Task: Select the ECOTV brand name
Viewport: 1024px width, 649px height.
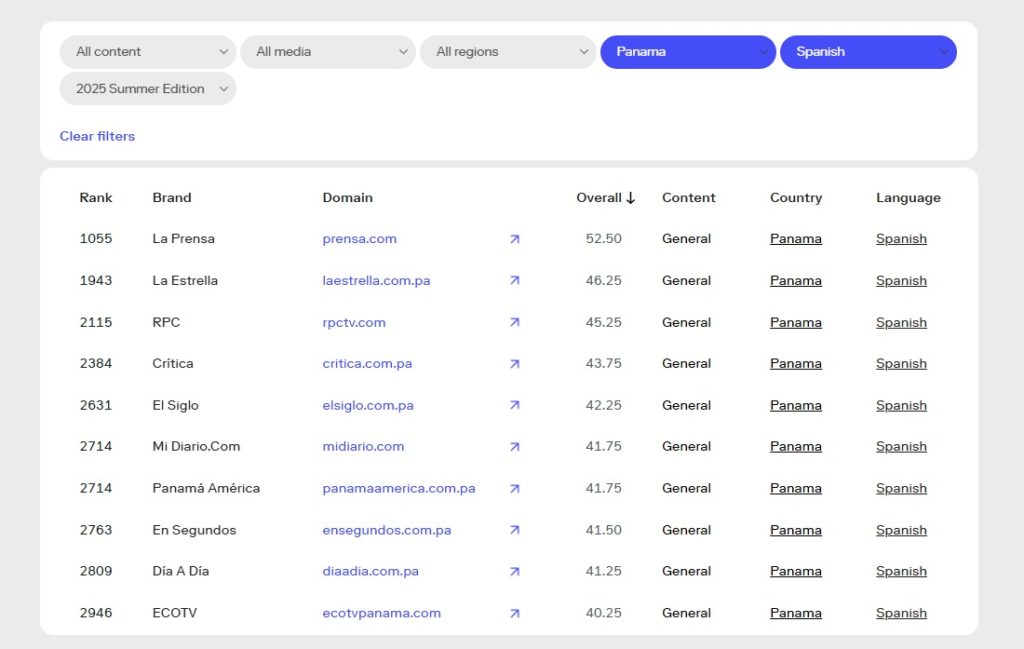Action: 174,613
